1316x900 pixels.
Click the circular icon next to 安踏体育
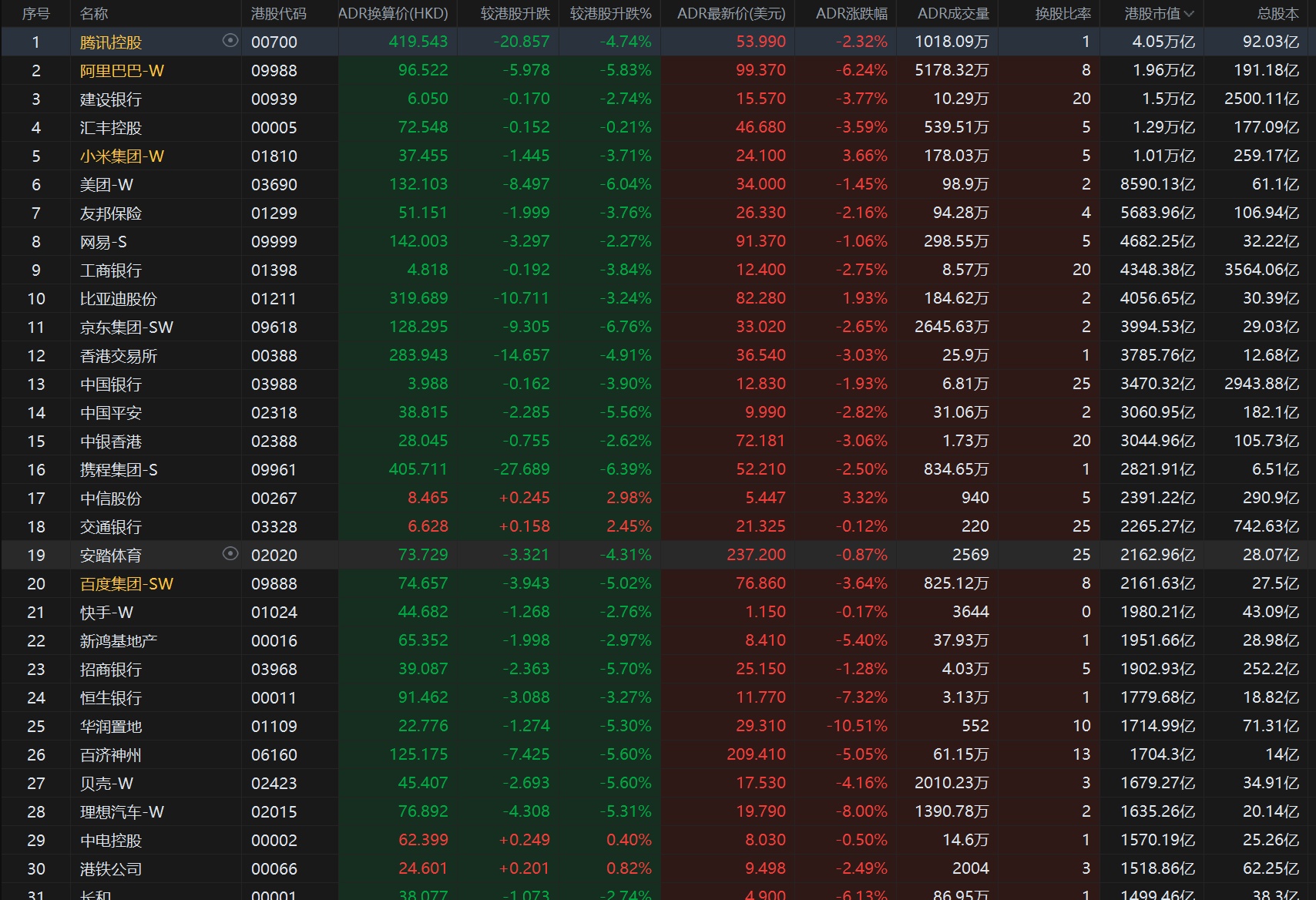tap(230, 553)
